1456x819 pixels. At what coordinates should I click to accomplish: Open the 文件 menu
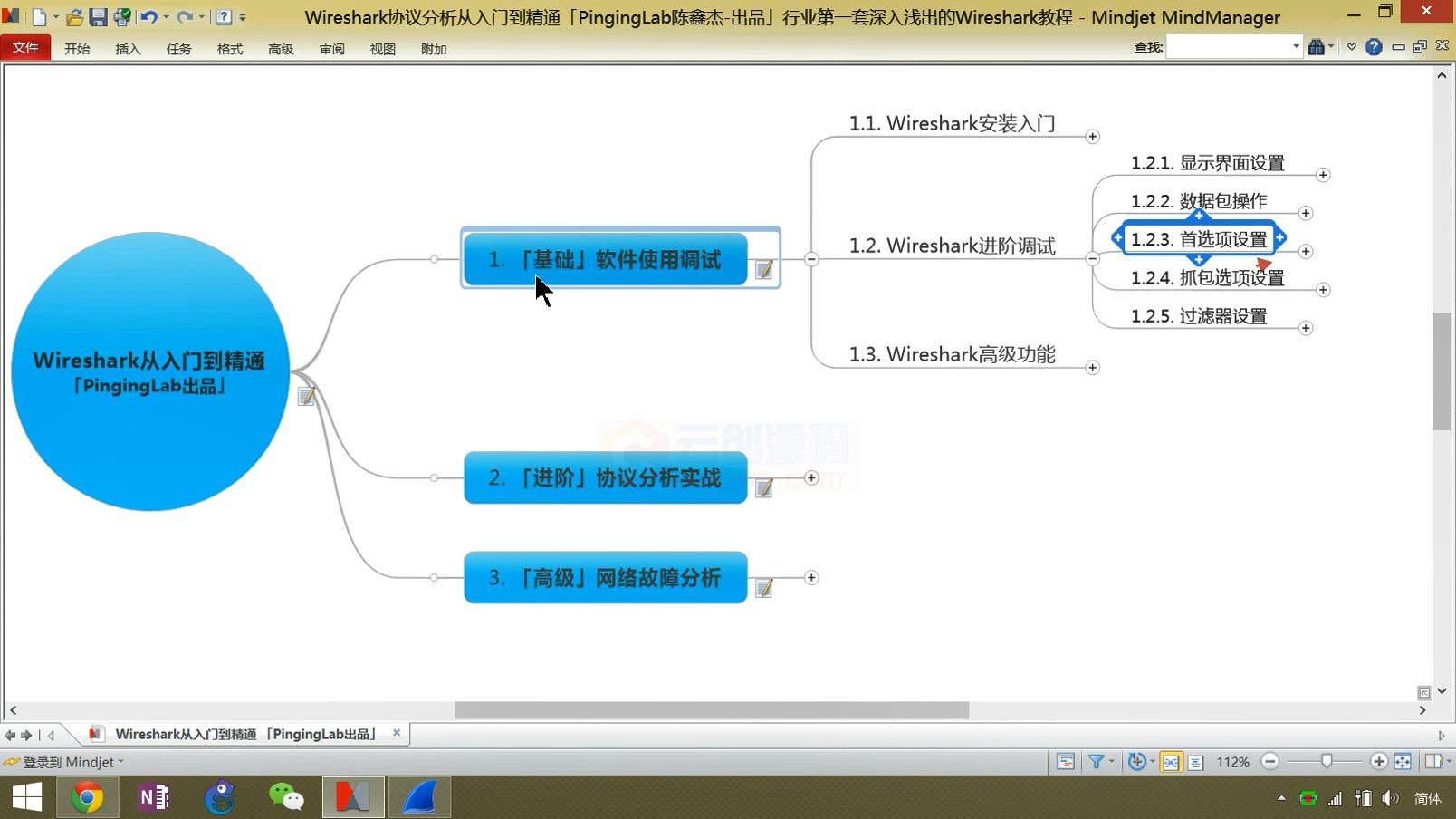[25, 48]
